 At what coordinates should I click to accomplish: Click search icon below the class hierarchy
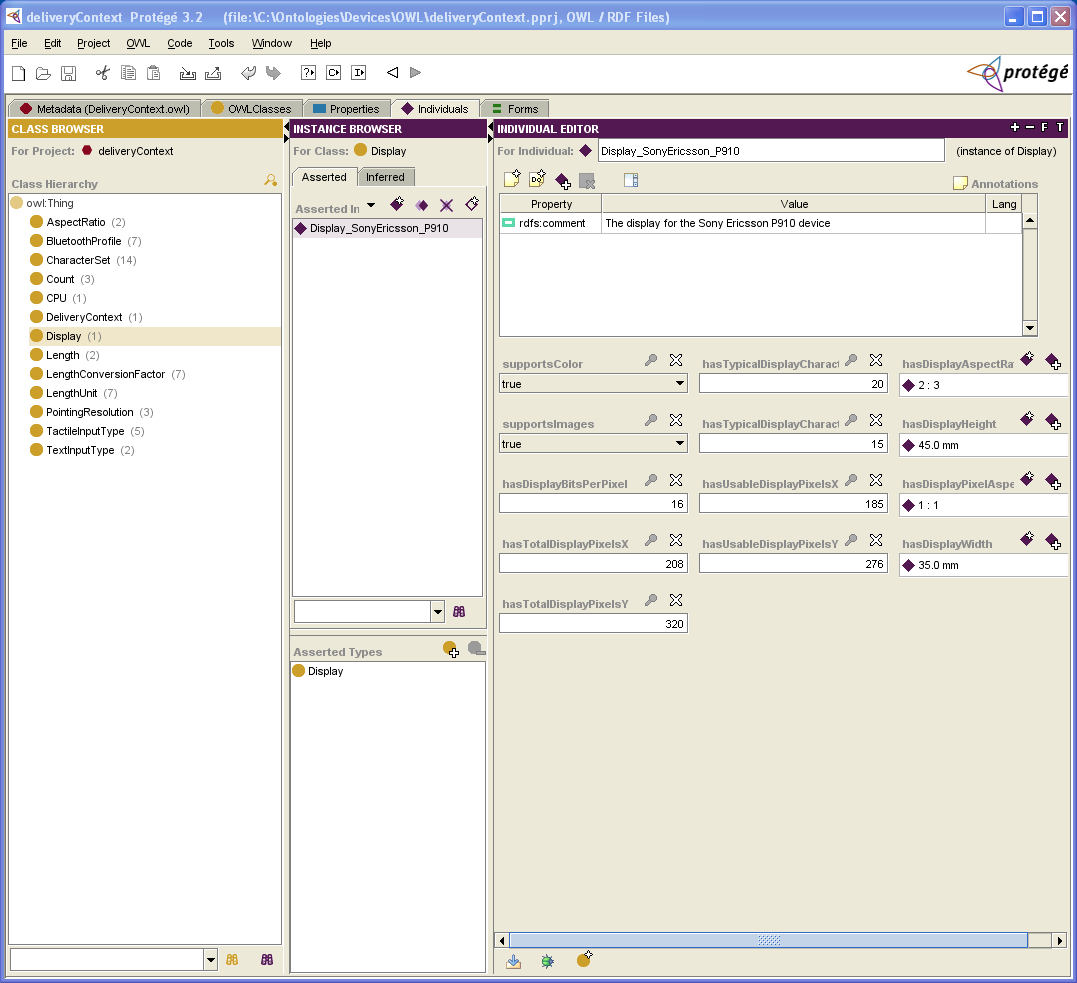tap(232, 959)
